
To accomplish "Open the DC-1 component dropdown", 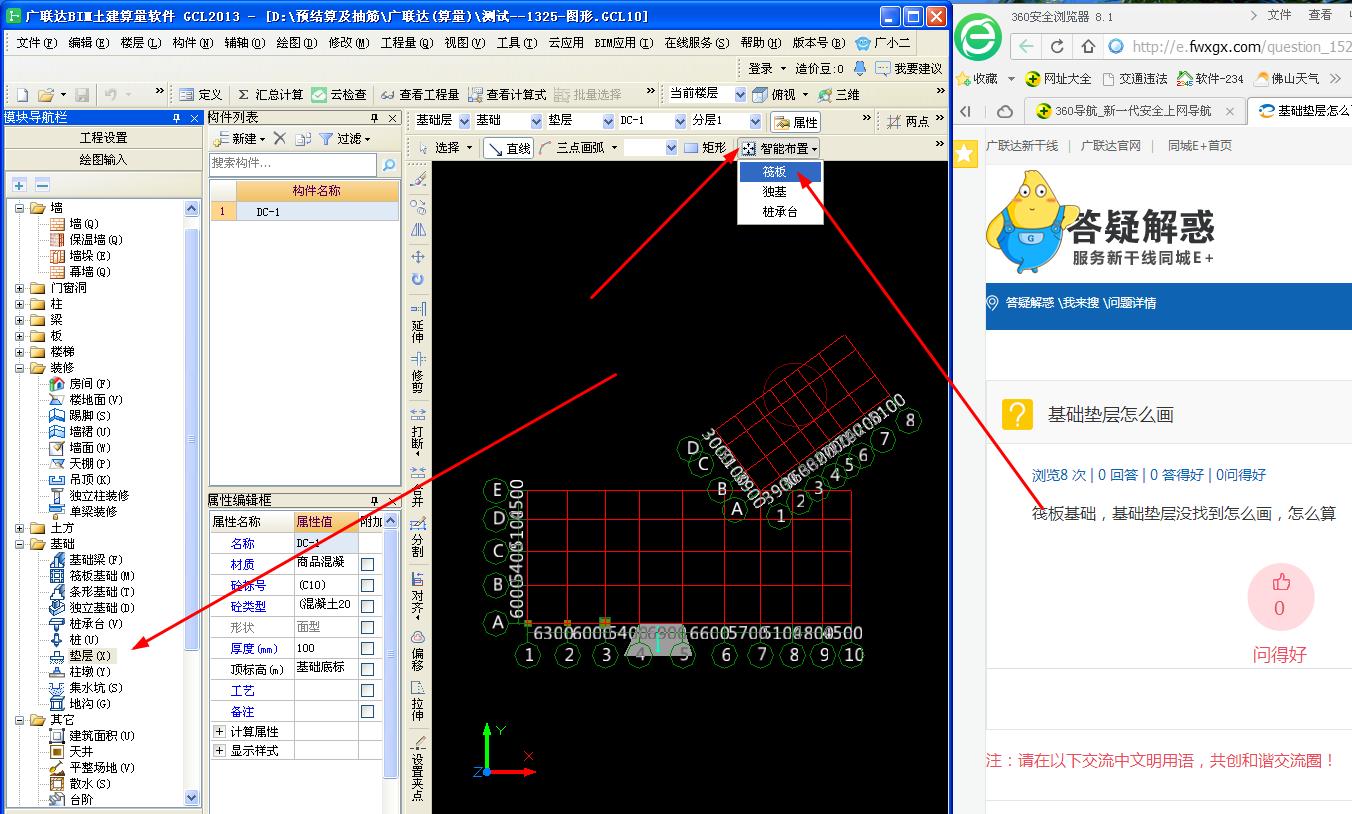I will (x=681, y=121).
